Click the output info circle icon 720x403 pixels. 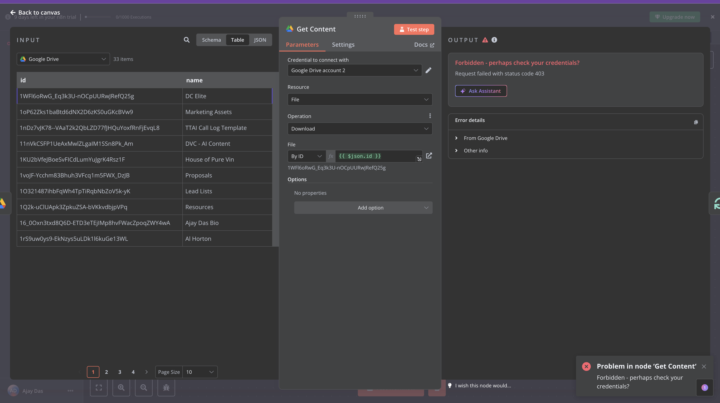coord(495,40)
